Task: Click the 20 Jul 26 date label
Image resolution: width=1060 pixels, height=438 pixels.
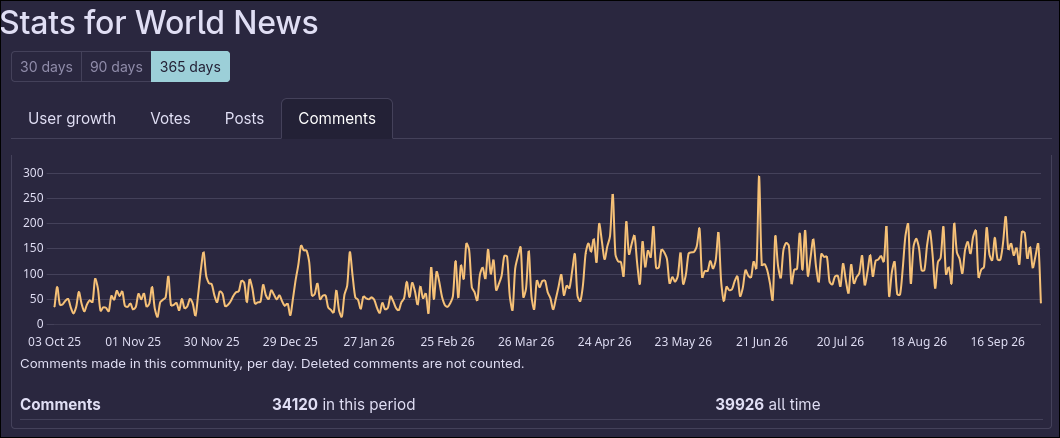Action: tap(840, 342)
